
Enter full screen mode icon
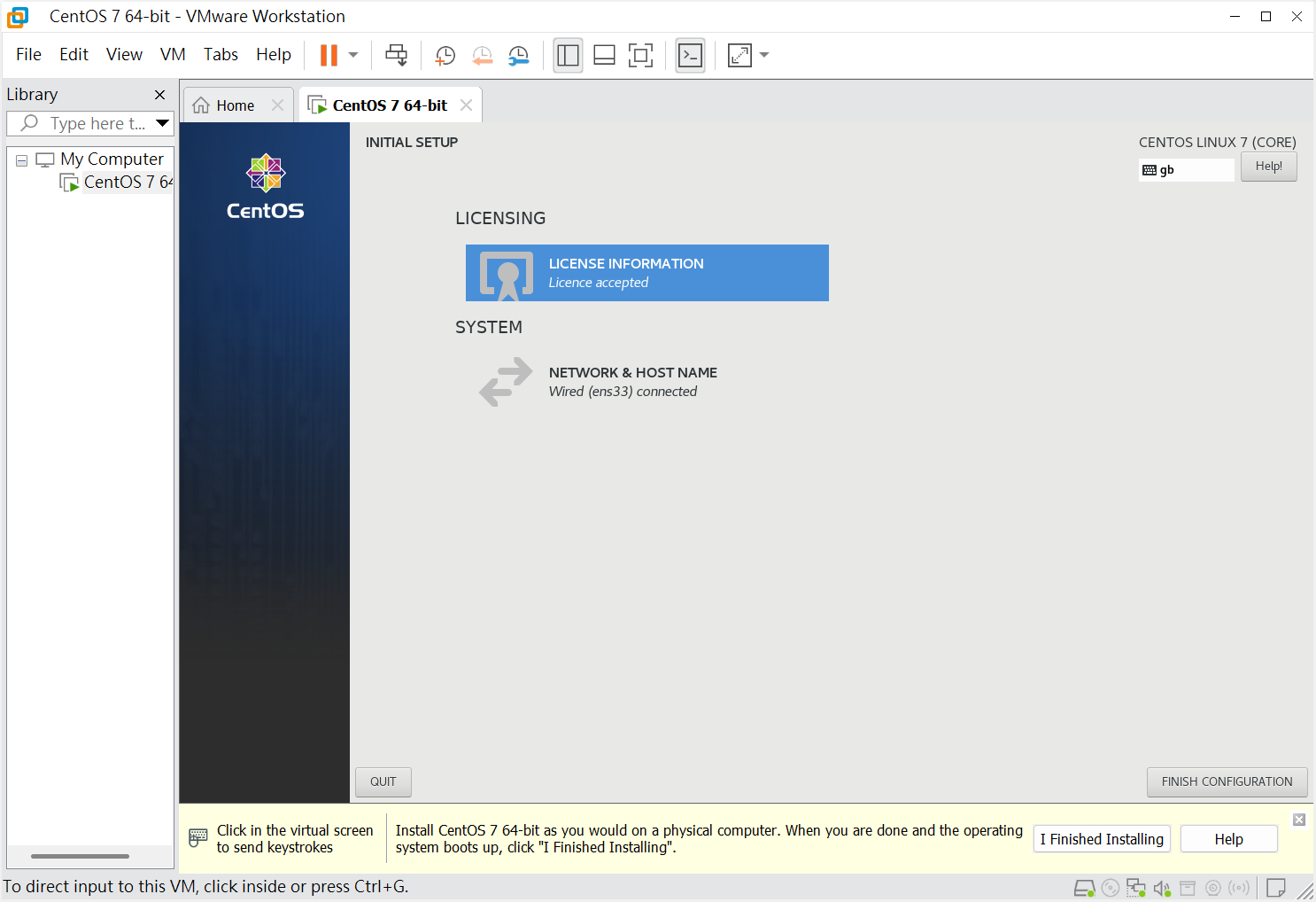click(x=640, y=55)
